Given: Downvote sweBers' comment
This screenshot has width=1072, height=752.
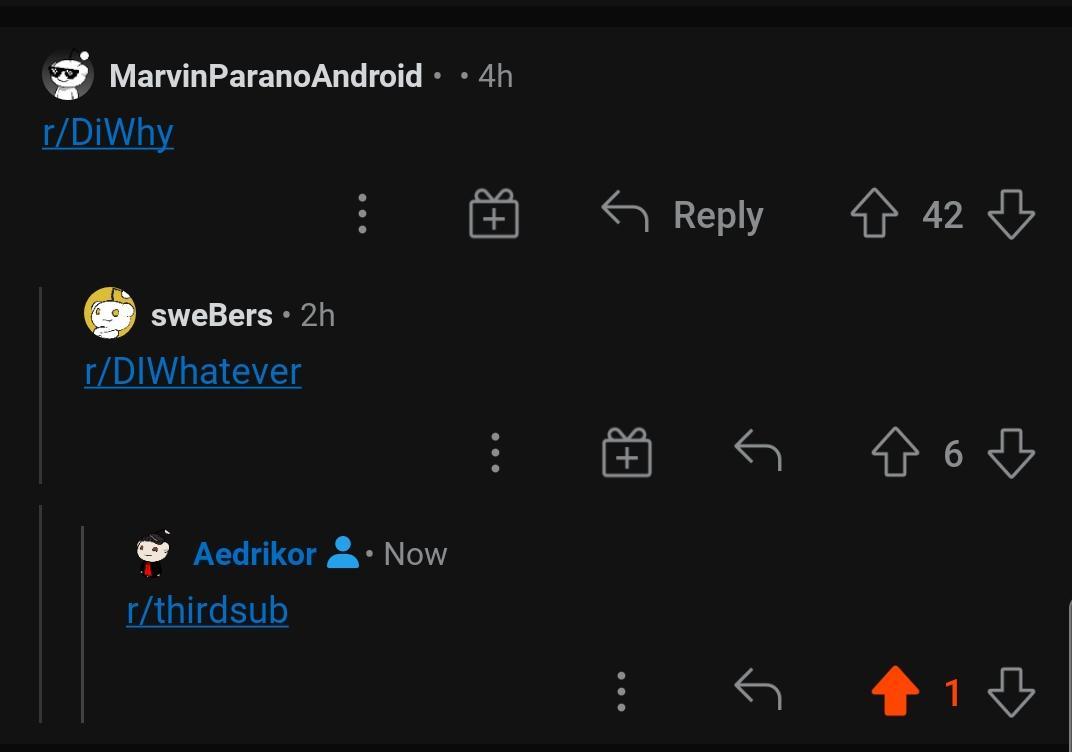Looking at the screenshot, I should click(1010, 453).
